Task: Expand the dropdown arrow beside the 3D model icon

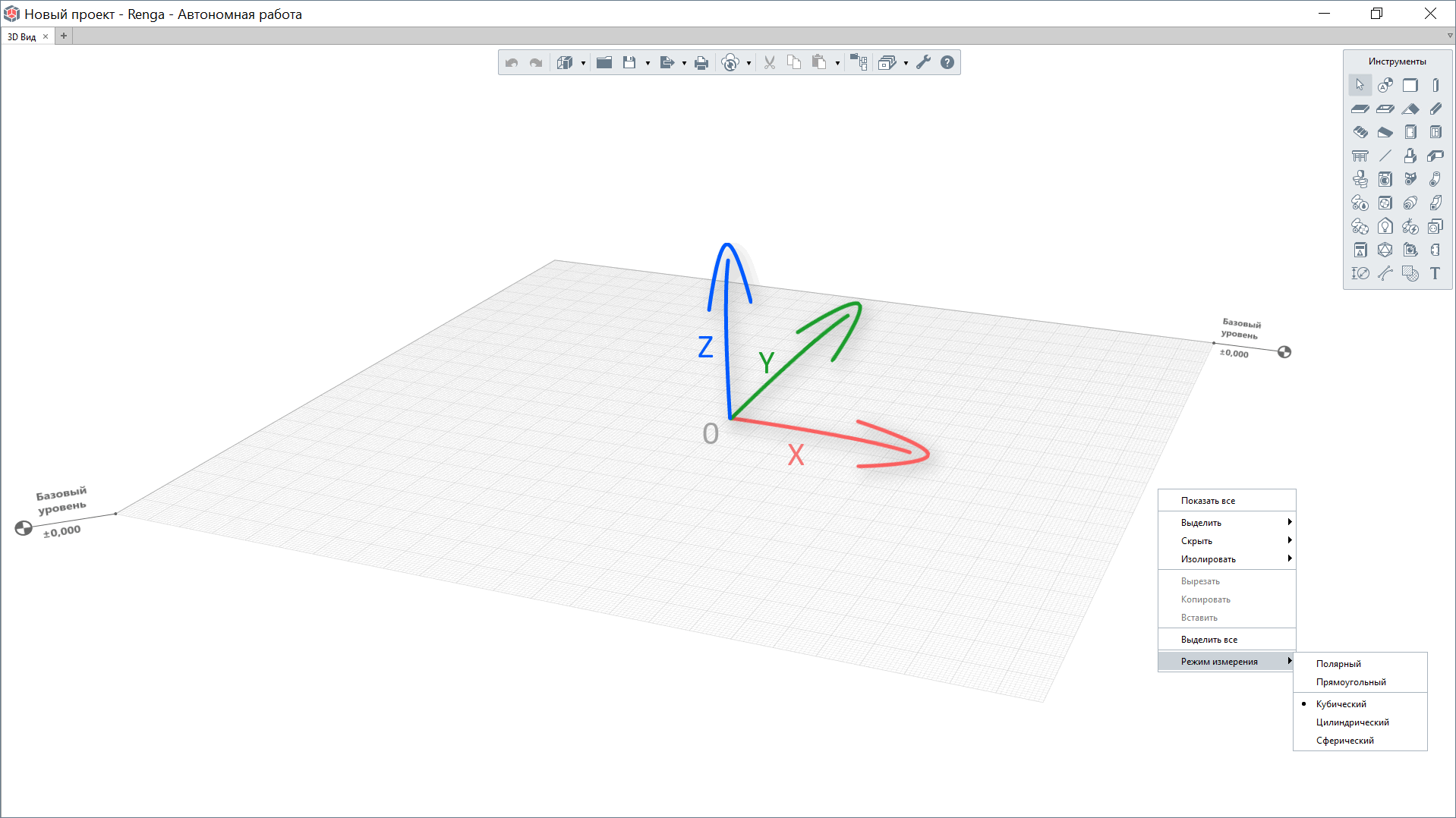Action: tap(583, 64)
